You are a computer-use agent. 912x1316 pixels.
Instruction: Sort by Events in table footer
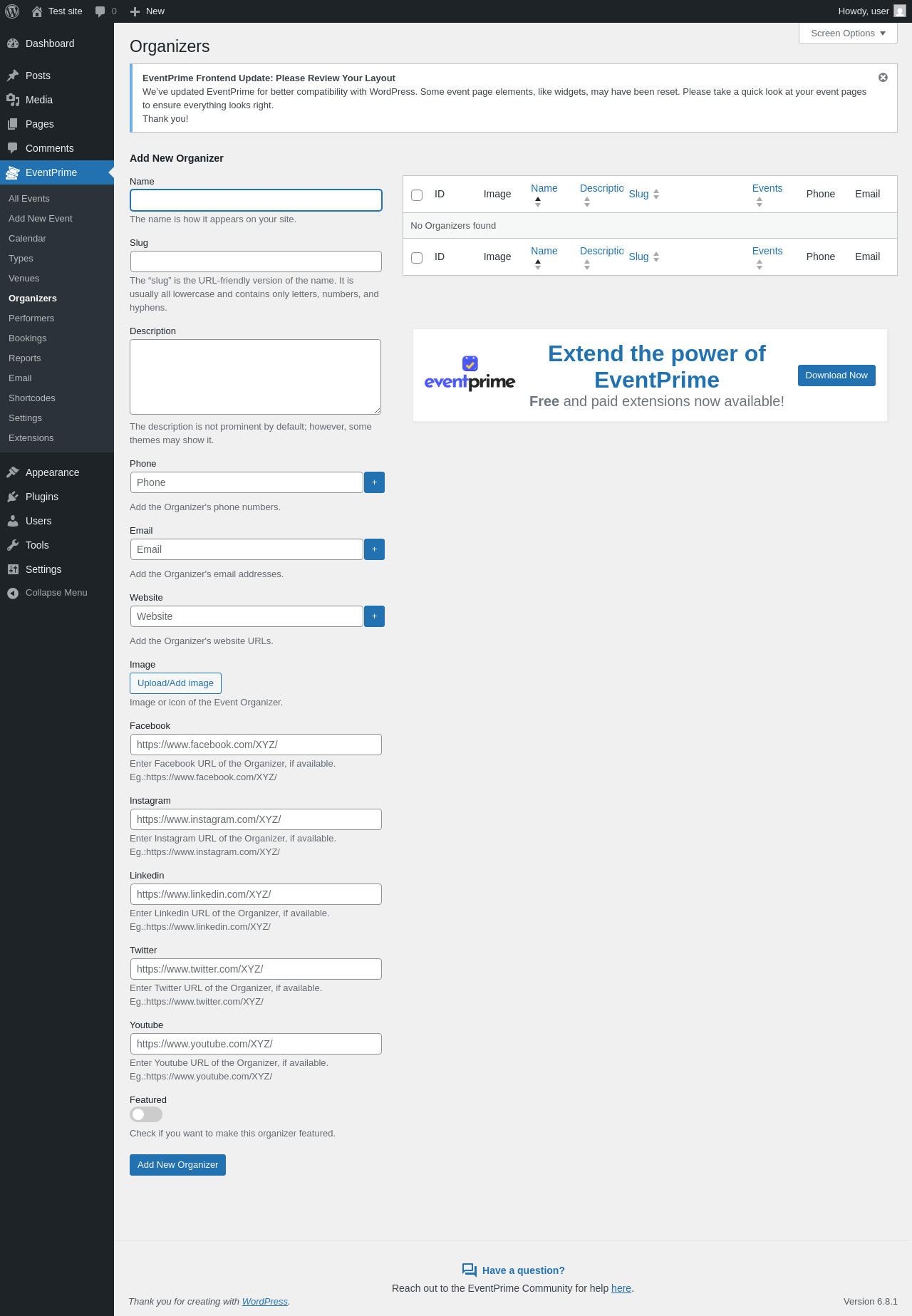coord(767,257)
